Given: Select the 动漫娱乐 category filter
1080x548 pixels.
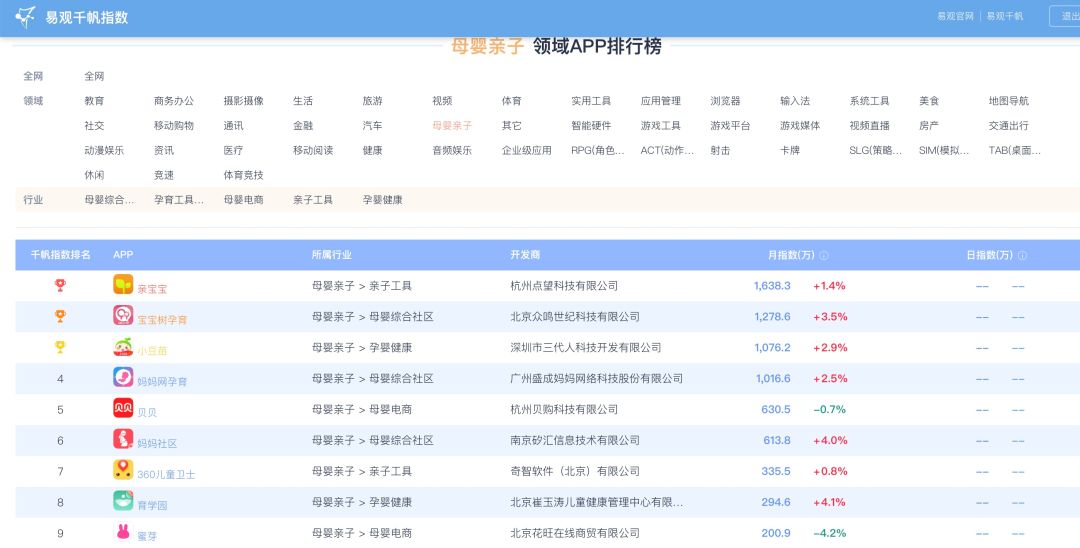Looking at the screenshot, I should pyautogui.click(x=104, y=151).
